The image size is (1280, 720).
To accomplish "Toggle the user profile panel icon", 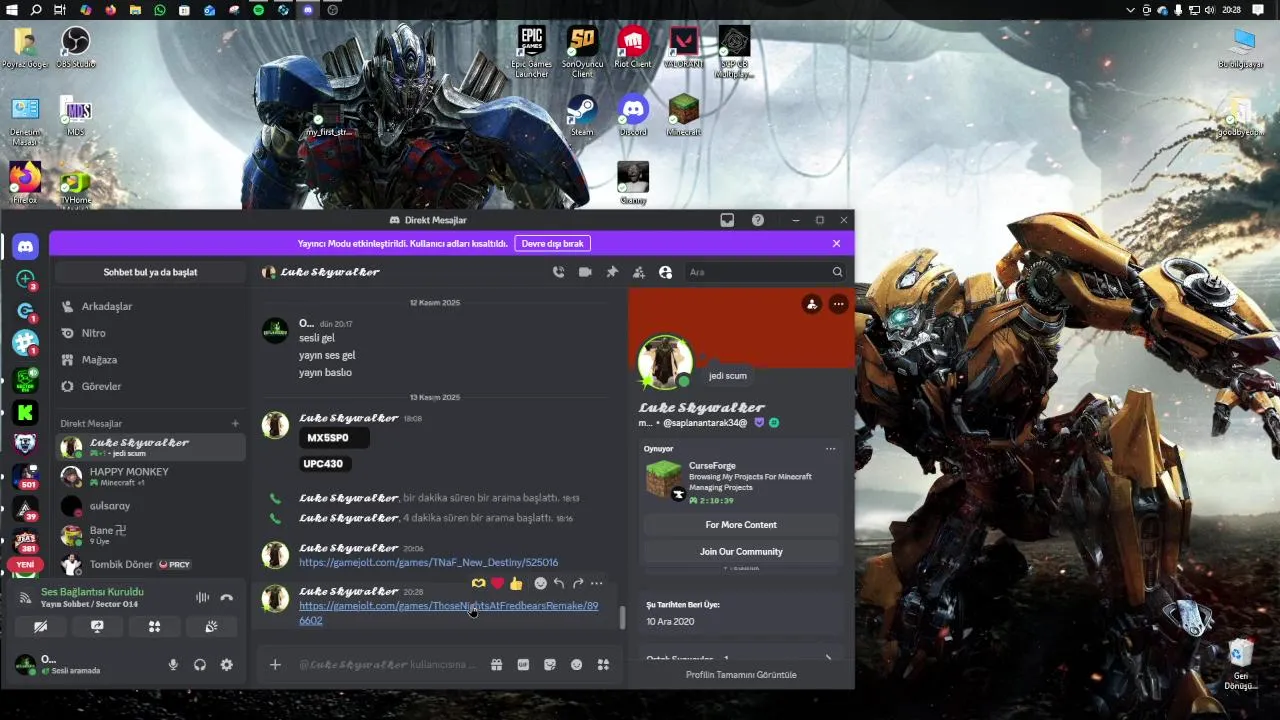I will 665,272.
